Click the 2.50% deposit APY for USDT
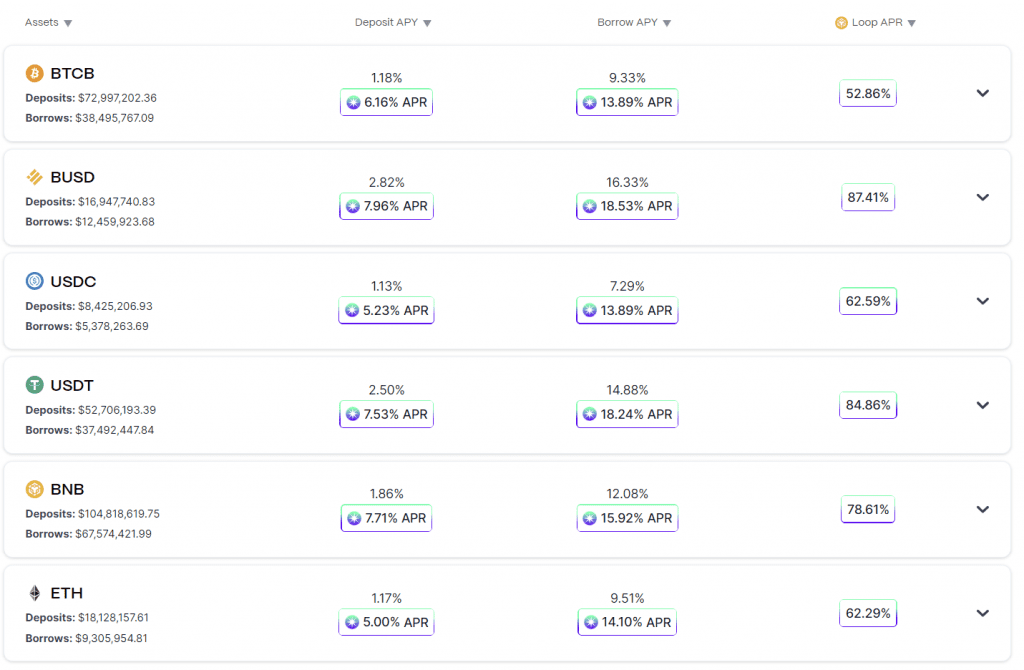Screen dimensions: 1024x670 click(x=387, y=390)
